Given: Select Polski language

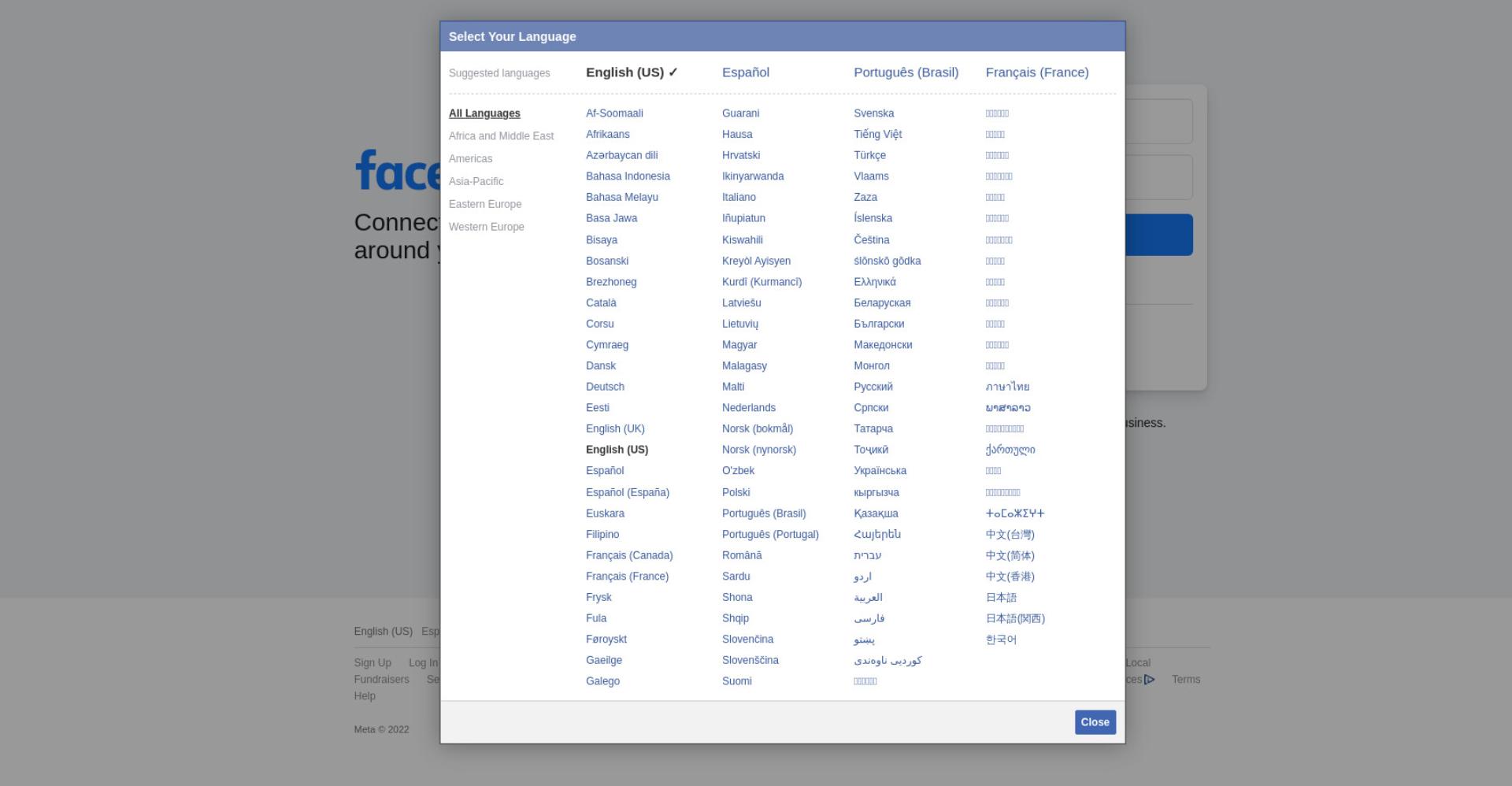Looking at the screenshot, I should pyautogui.click(x=736, y=492).
